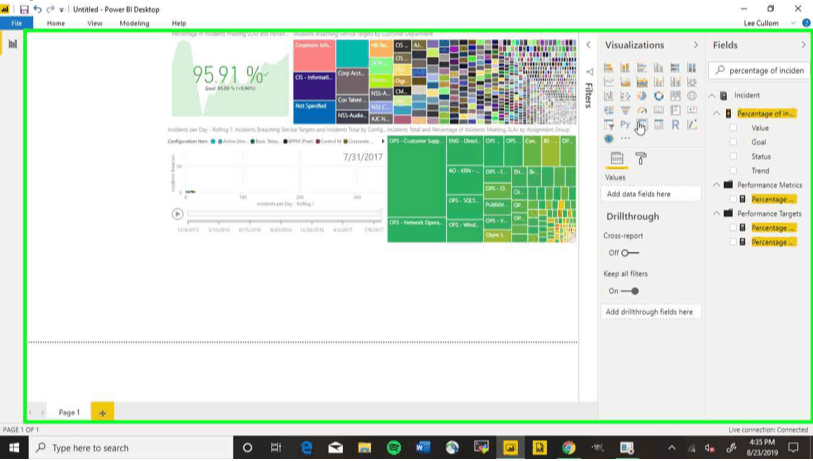Select the Map (globe) visualization
Screen dimensions: 813x461
pos(692,96)
